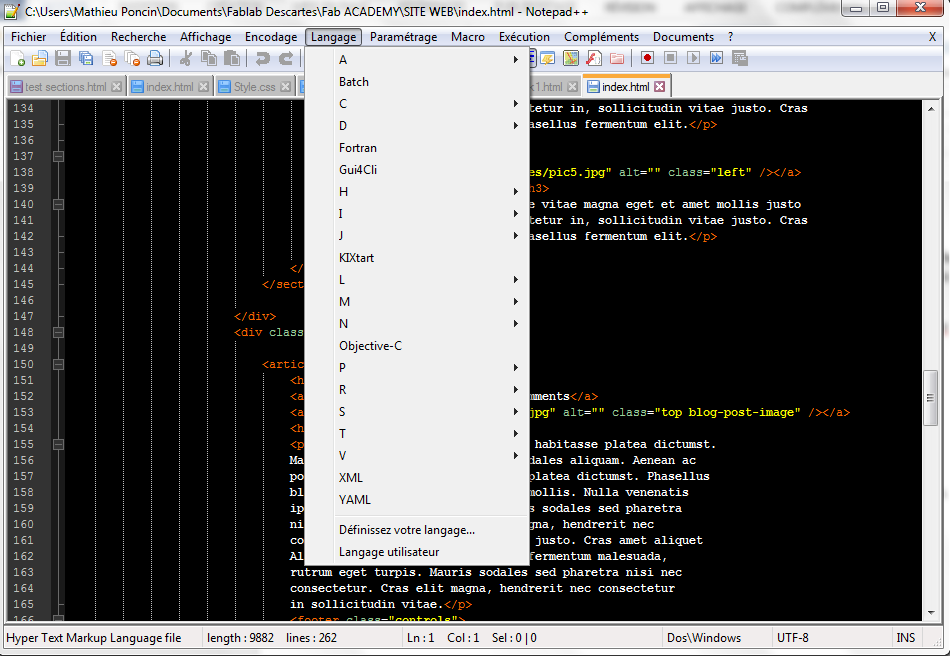Choose Fortran in the Langage menu
Image resolution: width=950 pixels, height=656 pixels.
pos(417,148)
